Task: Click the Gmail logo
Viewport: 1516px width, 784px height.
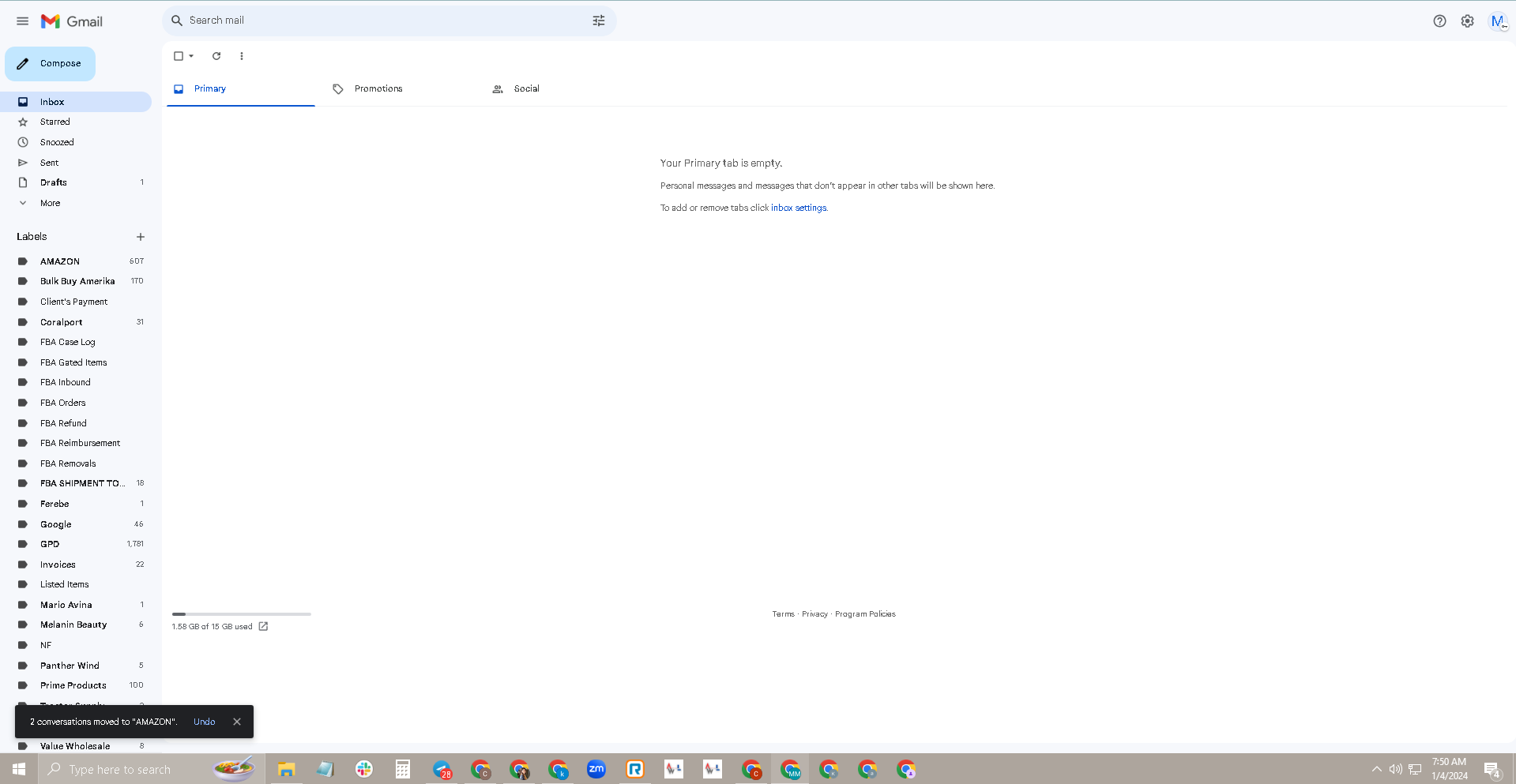Action: pyautogui.click(x=72, y=21)
